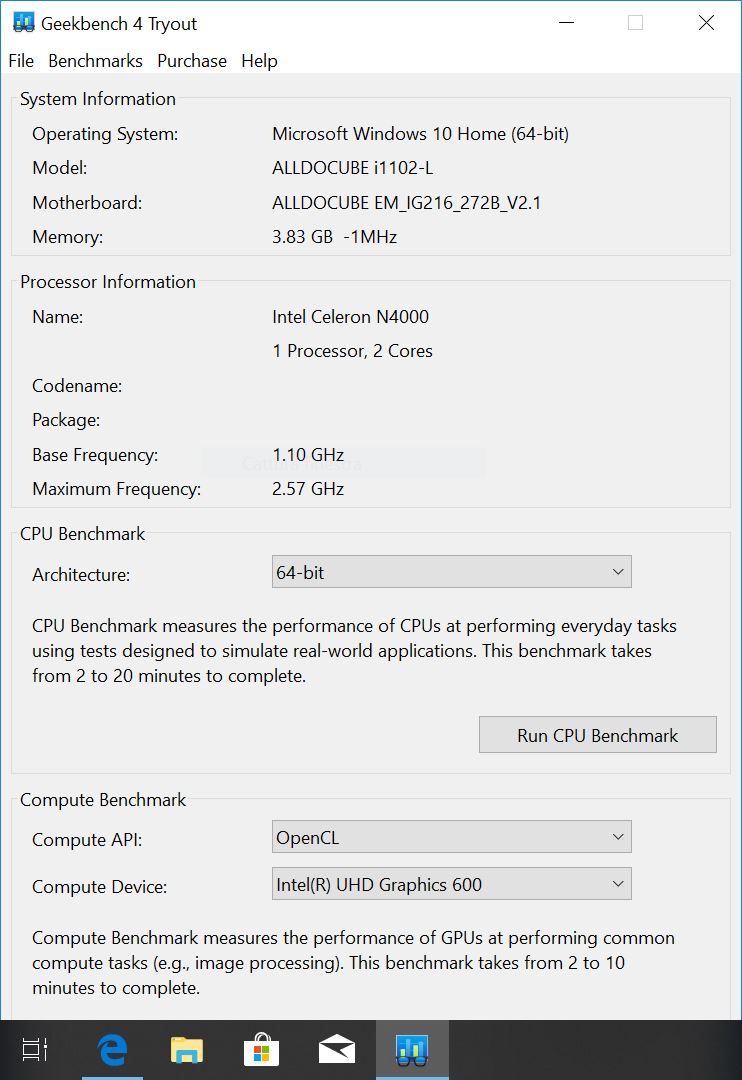Viewport: 742px width, 1080px height.
Task: Open Task View in the taskbar
Action: click(34, 1049)
